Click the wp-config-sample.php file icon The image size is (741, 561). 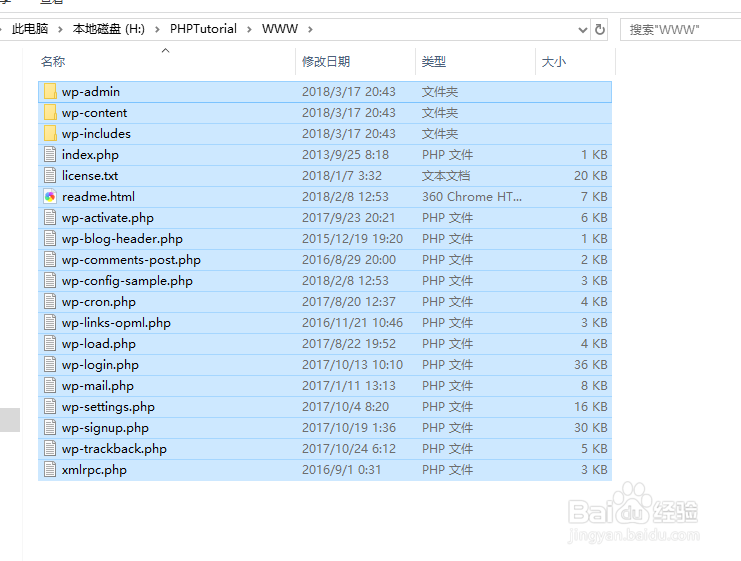pyautogui.click(x=50, y=281)
